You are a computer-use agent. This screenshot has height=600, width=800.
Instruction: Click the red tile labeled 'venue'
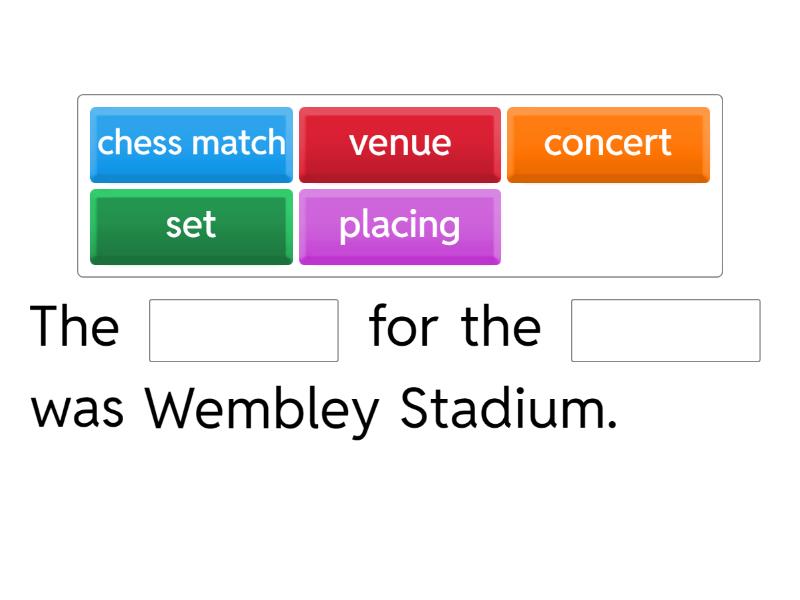tap(400, 144)
